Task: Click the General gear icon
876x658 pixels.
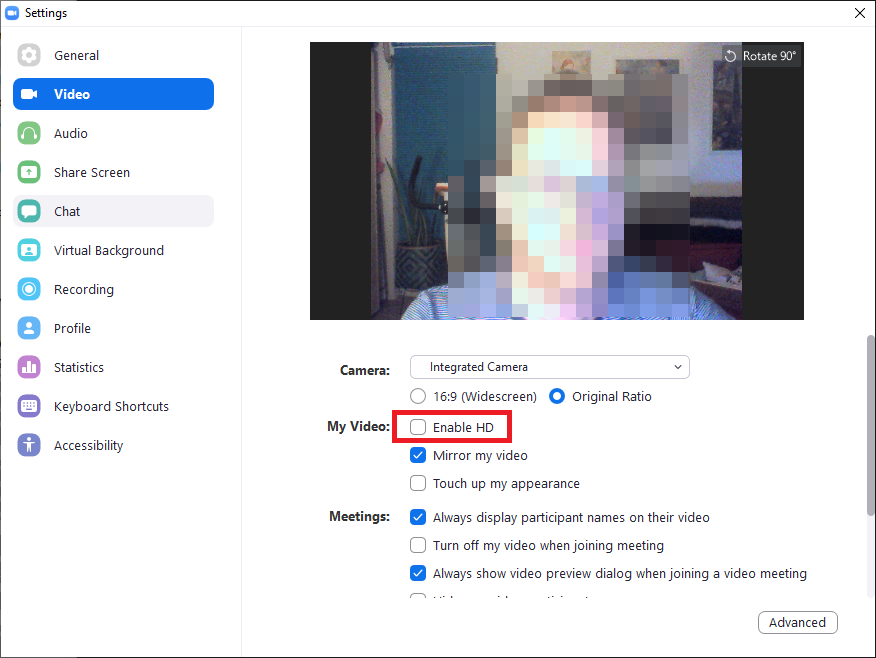Action: coord(29,55)
